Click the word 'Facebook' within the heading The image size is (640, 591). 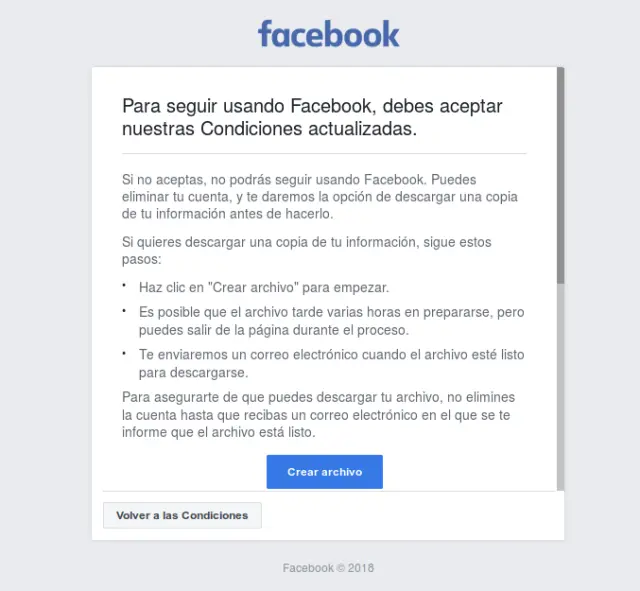(x=331, y=106)
